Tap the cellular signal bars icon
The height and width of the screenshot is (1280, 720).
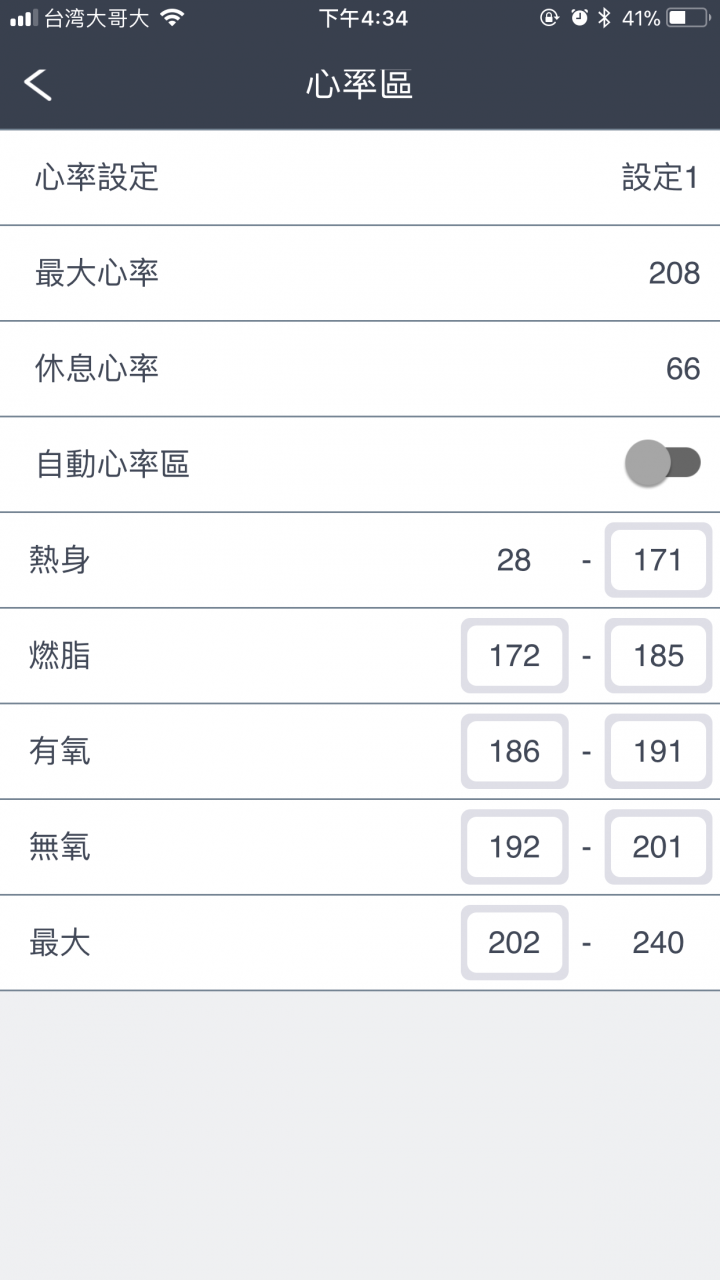[23, 18]
